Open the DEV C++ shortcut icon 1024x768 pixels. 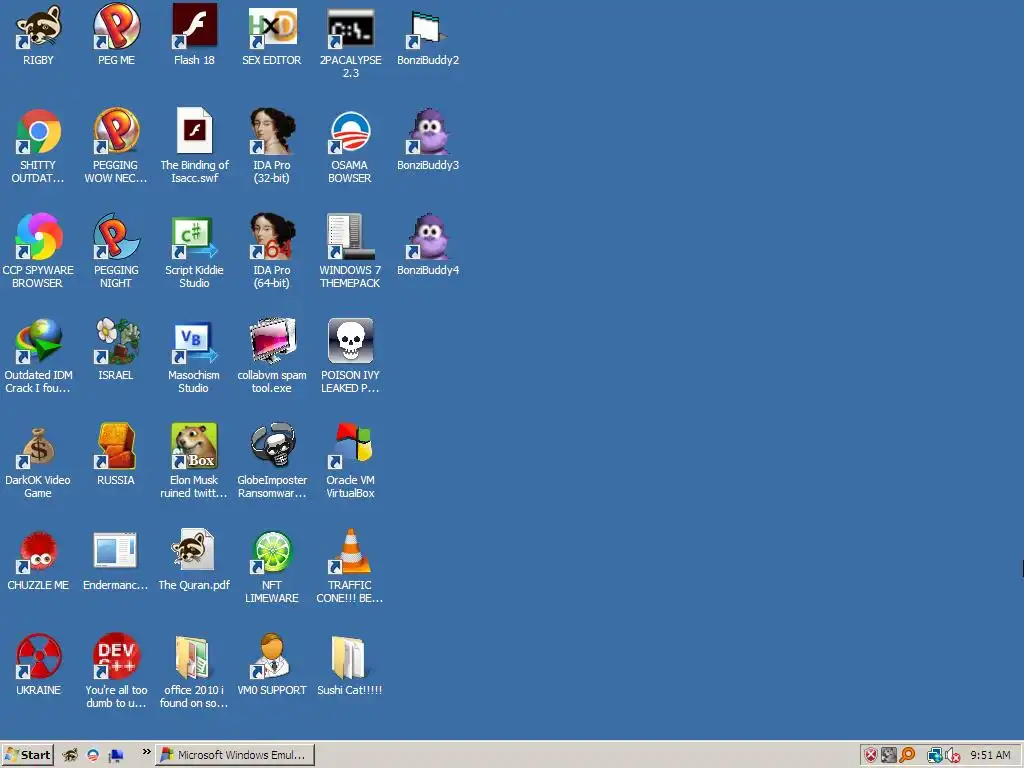tap(116, 656)
